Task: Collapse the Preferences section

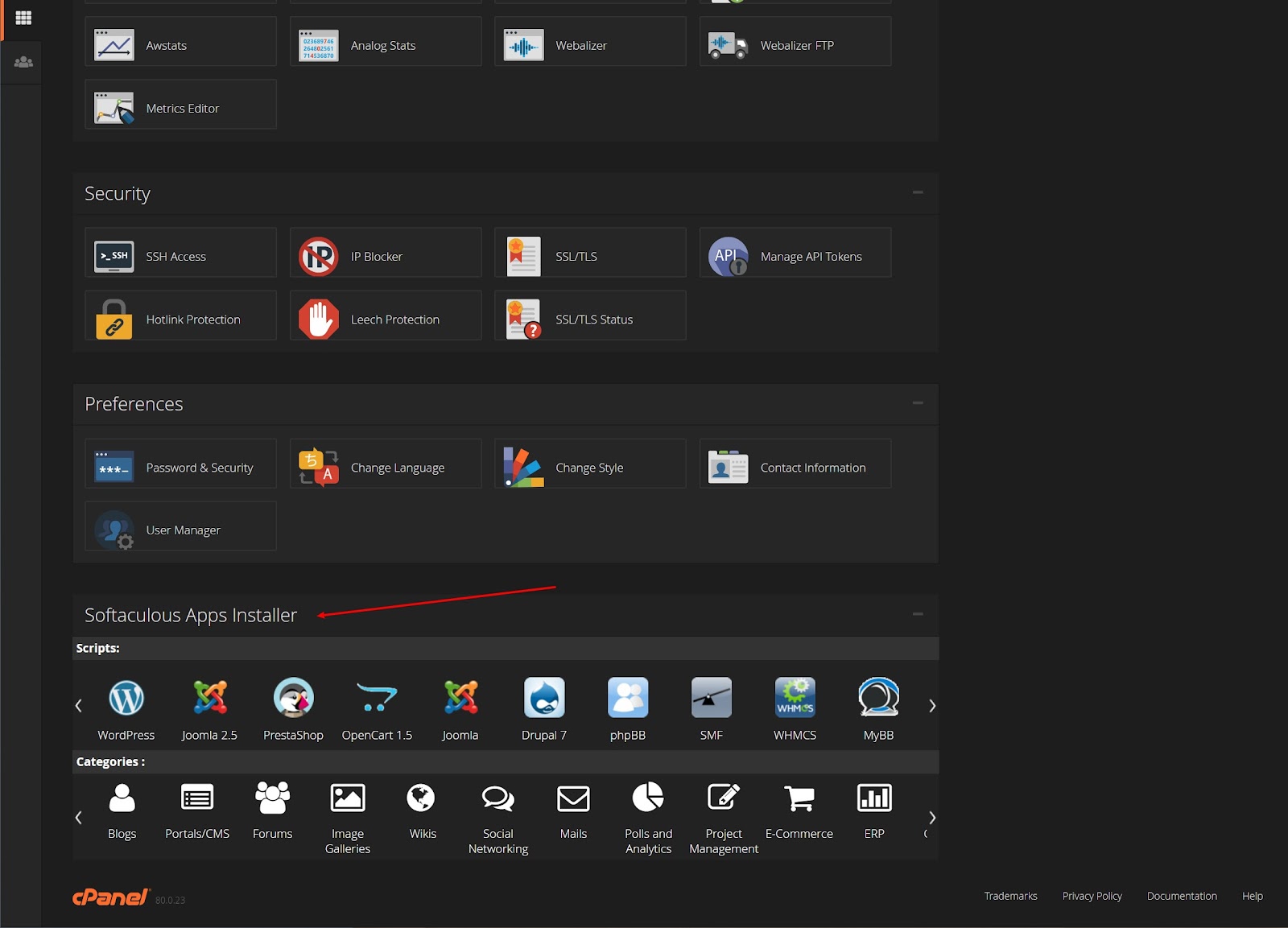Action: tap(918, 402)
